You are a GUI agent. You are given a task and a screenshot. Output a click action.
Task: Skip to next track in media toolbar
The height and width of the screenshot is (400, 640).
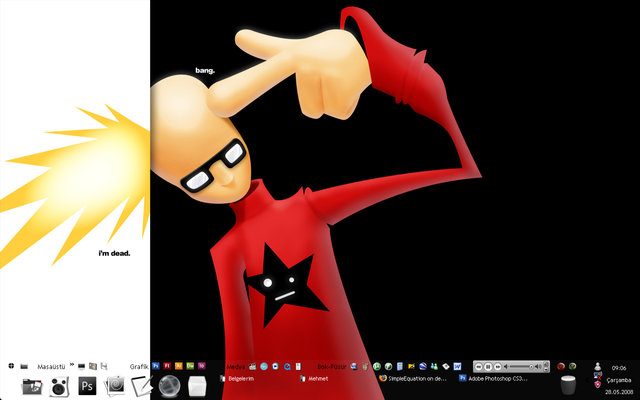point(498,367)
